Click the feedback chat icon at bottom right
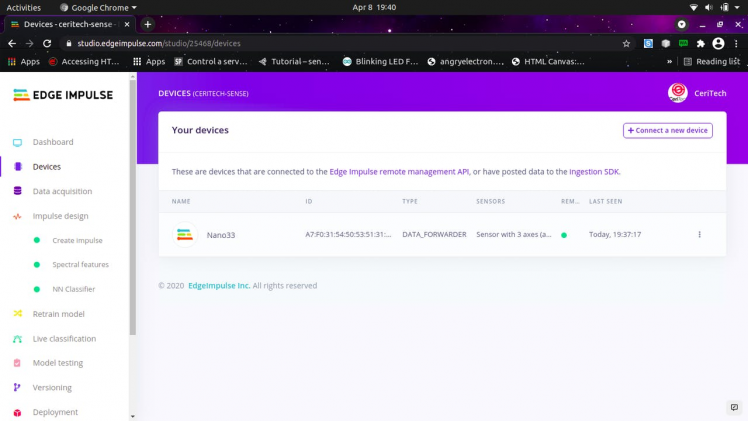Image resolution: width=748 pixels, height=421 pixels. [734, 408]
